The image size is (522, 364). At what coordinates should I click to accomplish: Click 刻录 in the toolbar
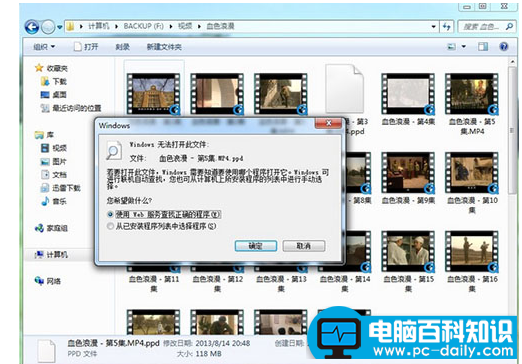click(122, 47)
